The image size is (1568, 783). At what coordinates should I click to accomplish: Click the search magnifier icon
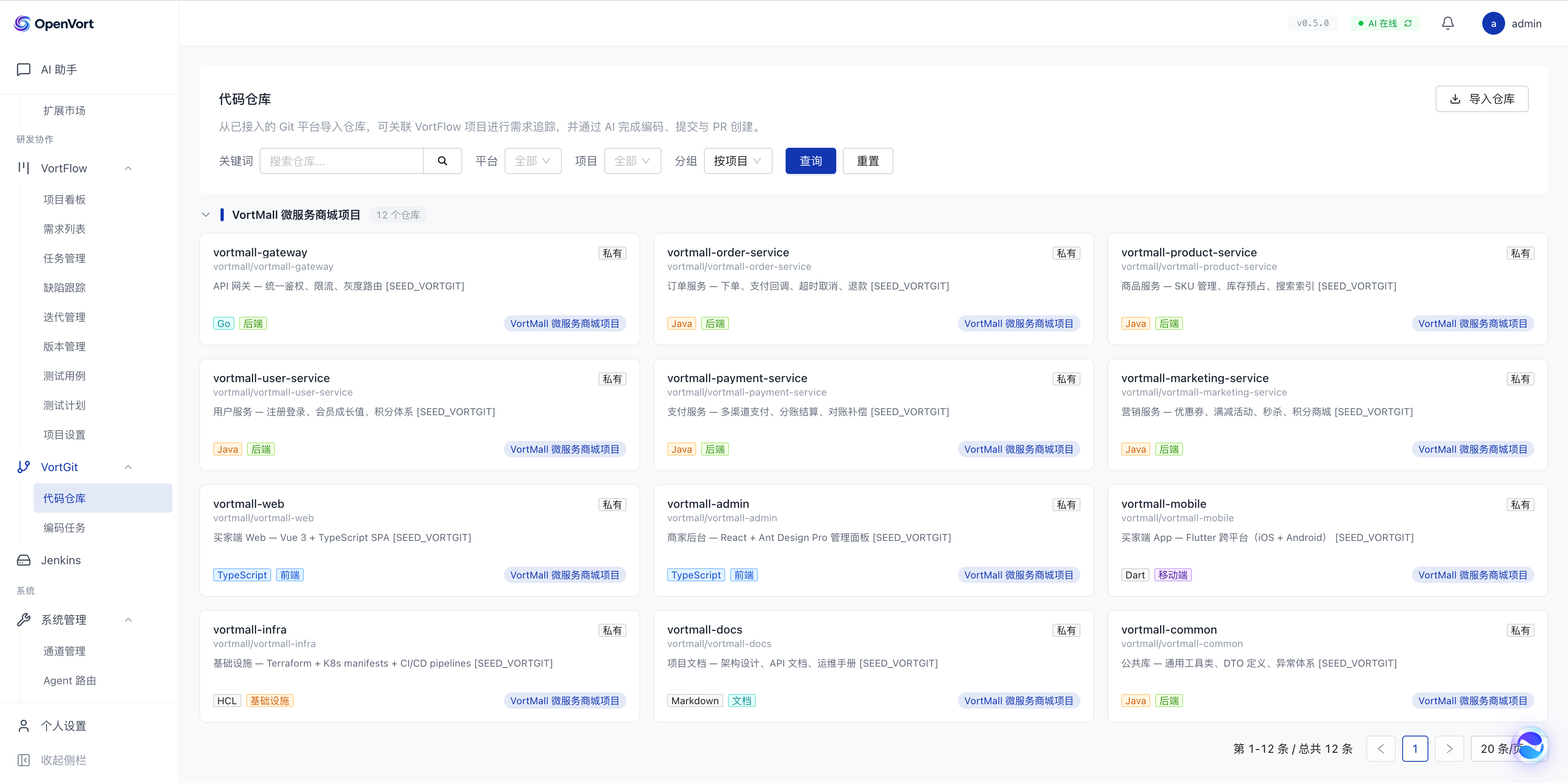coord(443,160)
